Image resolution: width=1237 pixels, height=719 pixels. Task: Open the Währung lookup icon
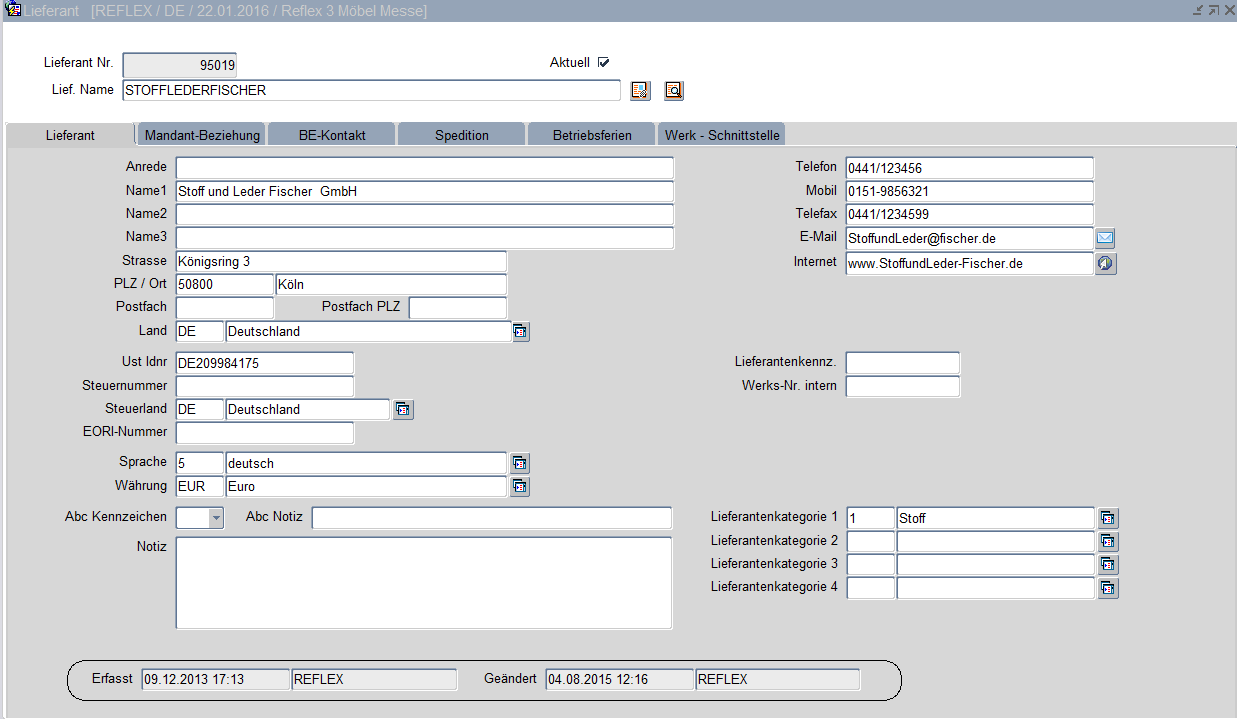(x=520, y=487)
